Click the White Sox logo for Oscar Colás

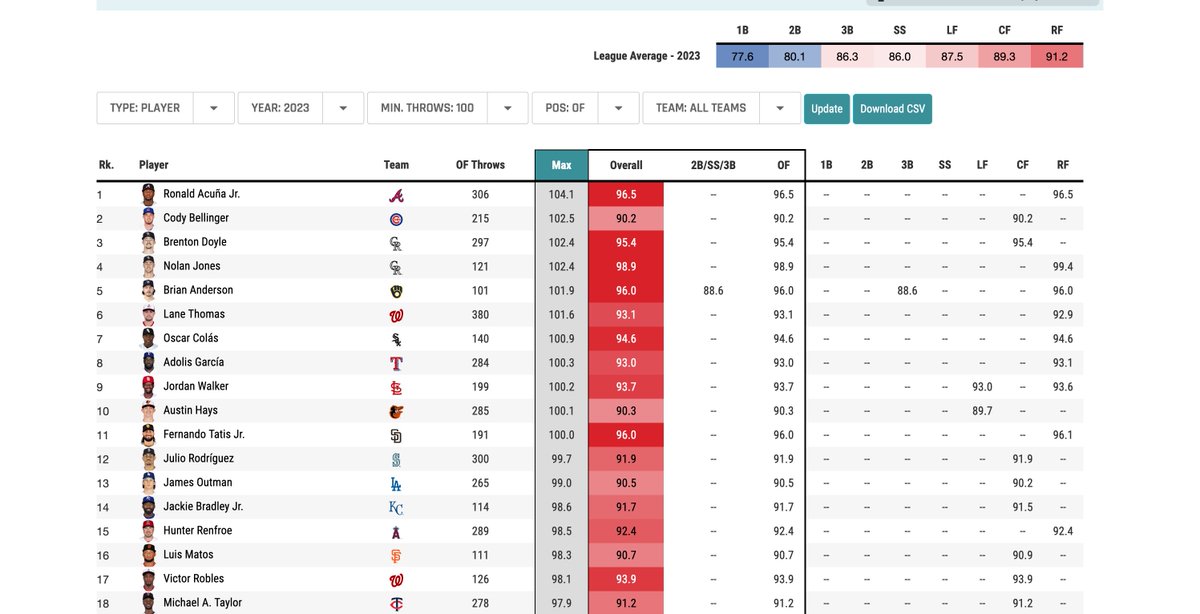[396, 339]
